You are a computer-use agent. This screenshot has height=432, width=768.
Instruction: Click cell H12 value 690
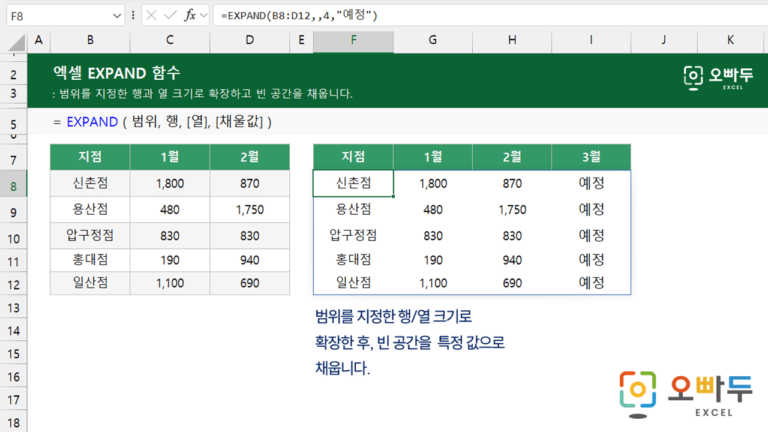tap(512, 283)
